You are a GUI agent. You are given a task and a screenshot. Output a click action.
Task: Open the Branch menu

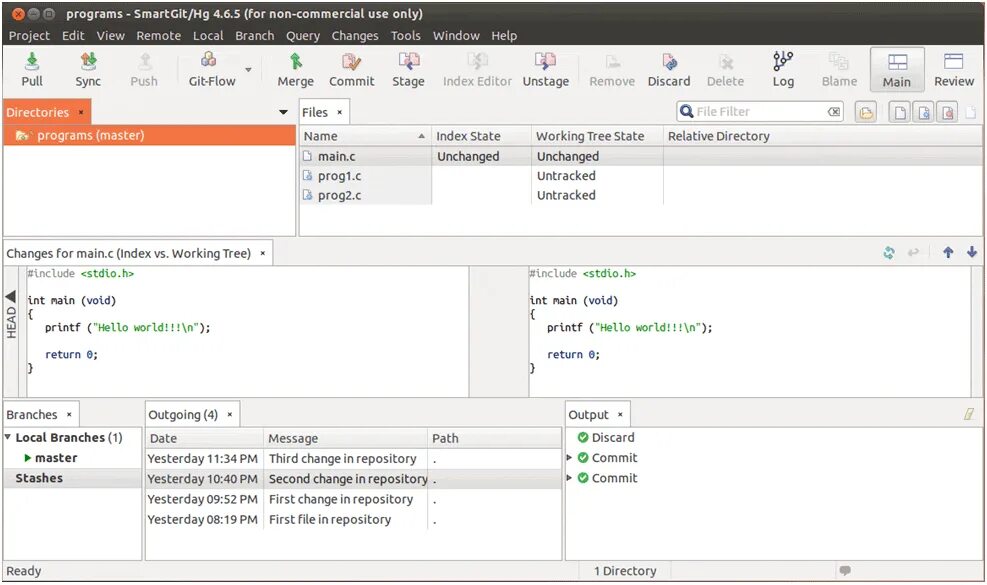pos(255,36)
